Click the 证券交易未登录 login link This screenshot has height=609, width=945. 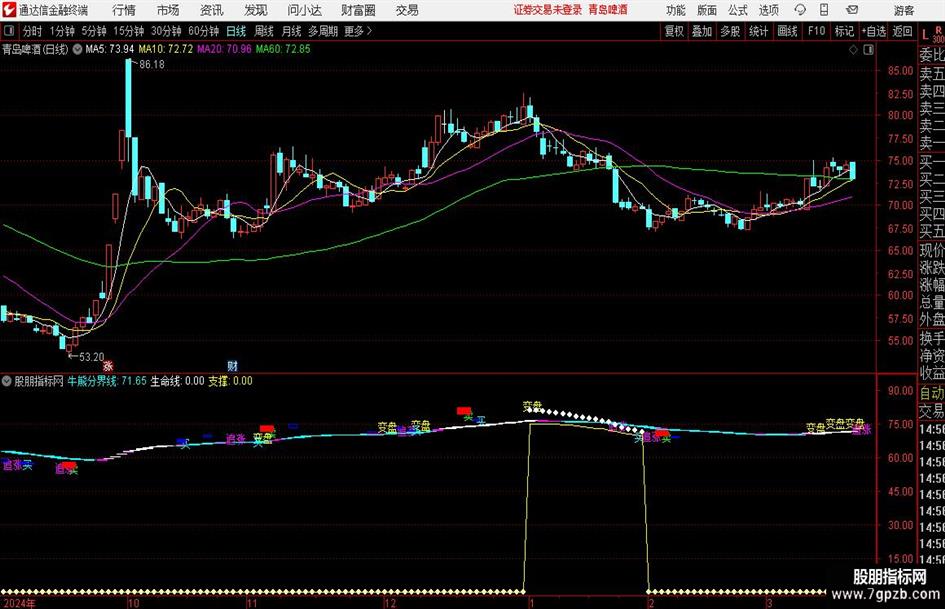tap(548, 10)
